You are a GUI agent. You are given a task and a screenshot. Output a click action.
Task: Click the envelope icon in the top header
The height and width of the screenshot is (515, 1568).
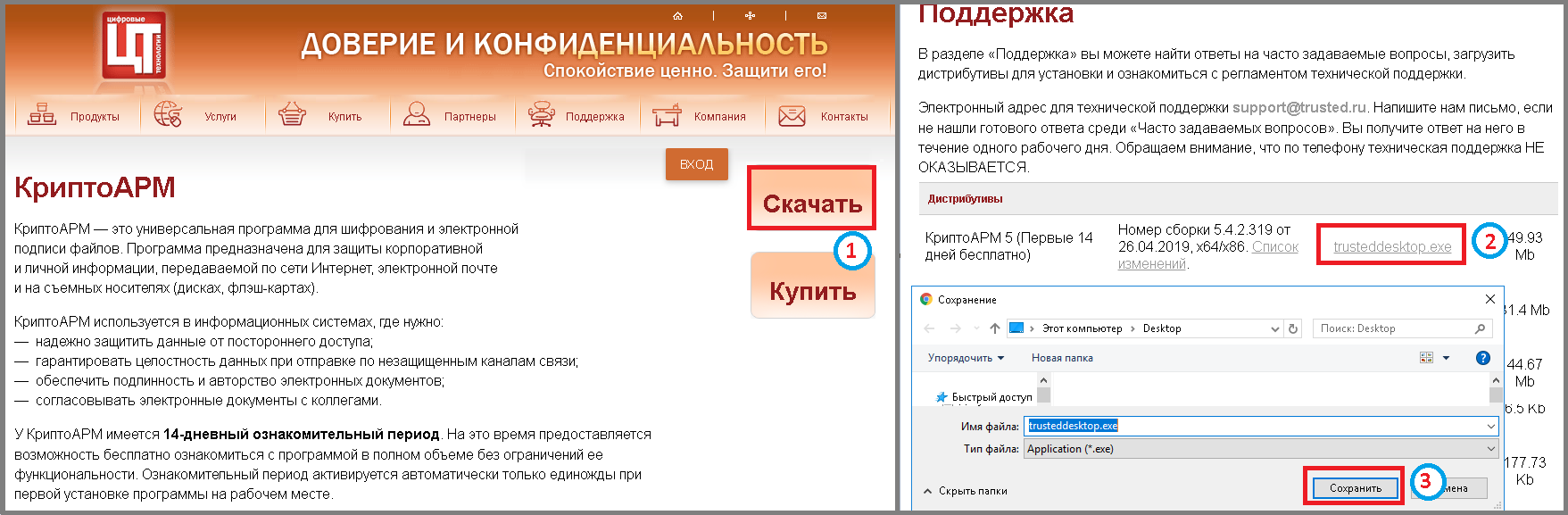point(821,16)
